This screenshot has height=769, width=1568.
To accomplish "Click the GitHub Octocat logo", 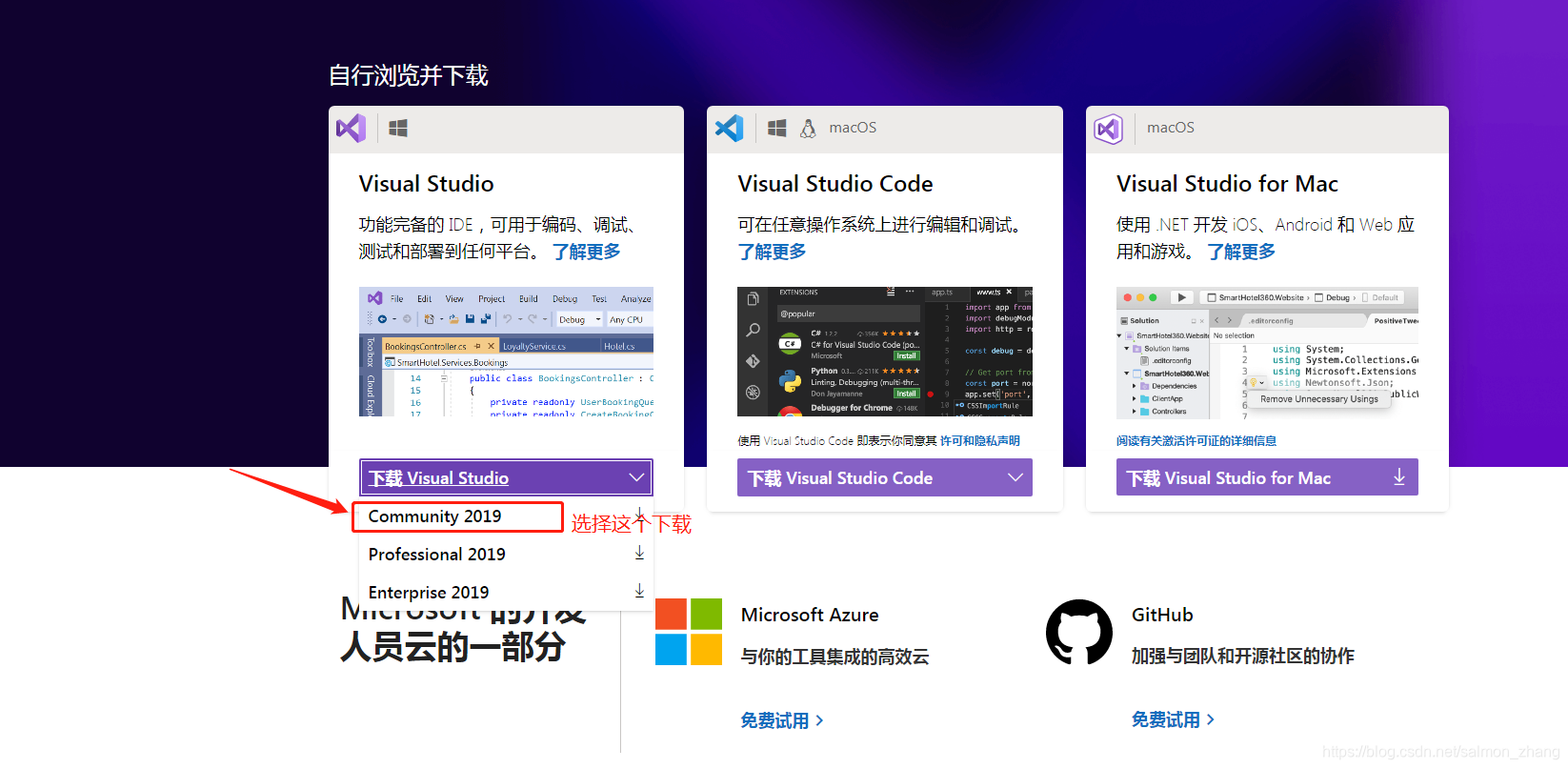I will 1079,632.
